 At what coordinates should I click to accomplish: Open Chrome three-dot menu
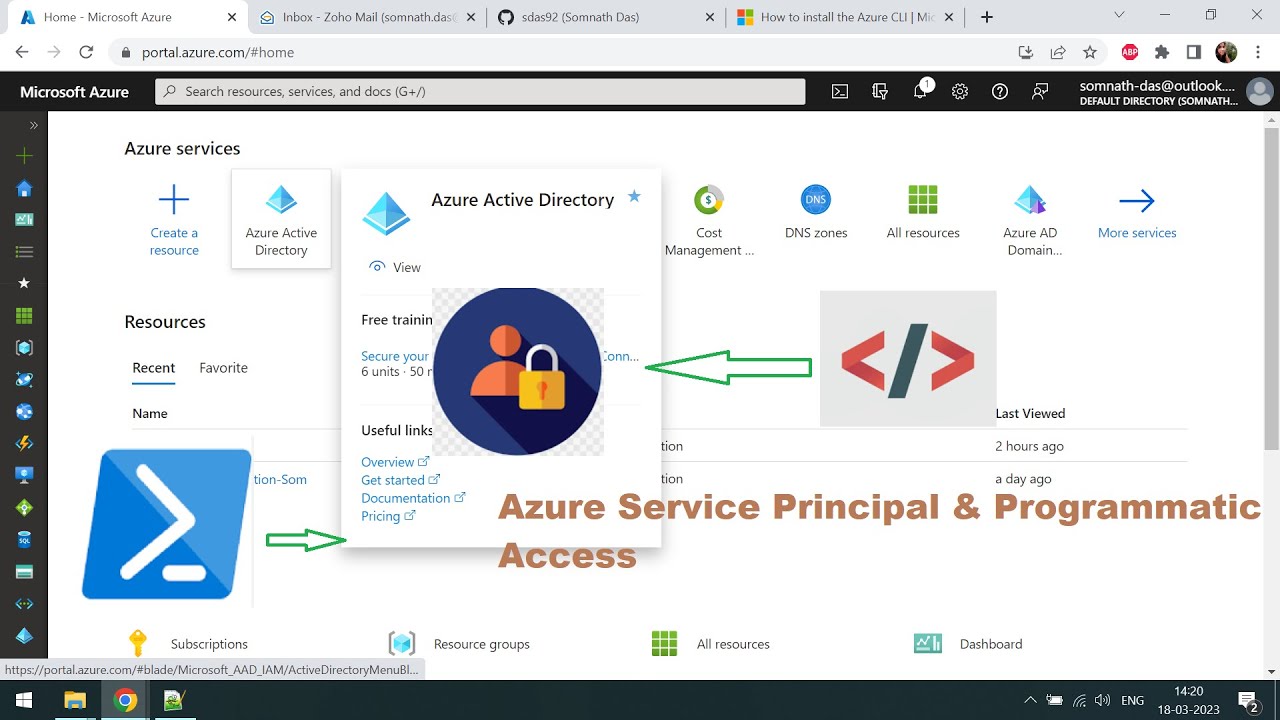coord(1258,52)
